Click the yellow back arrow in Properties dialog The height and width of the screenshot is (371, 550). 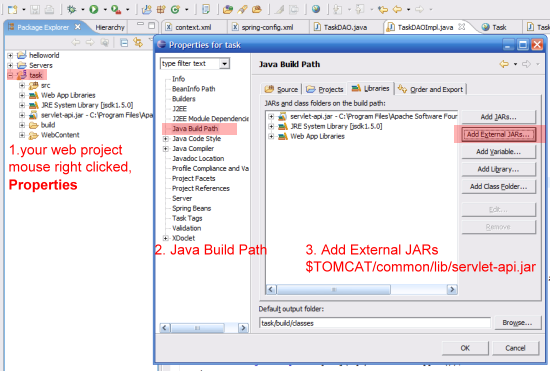[504, 64]
